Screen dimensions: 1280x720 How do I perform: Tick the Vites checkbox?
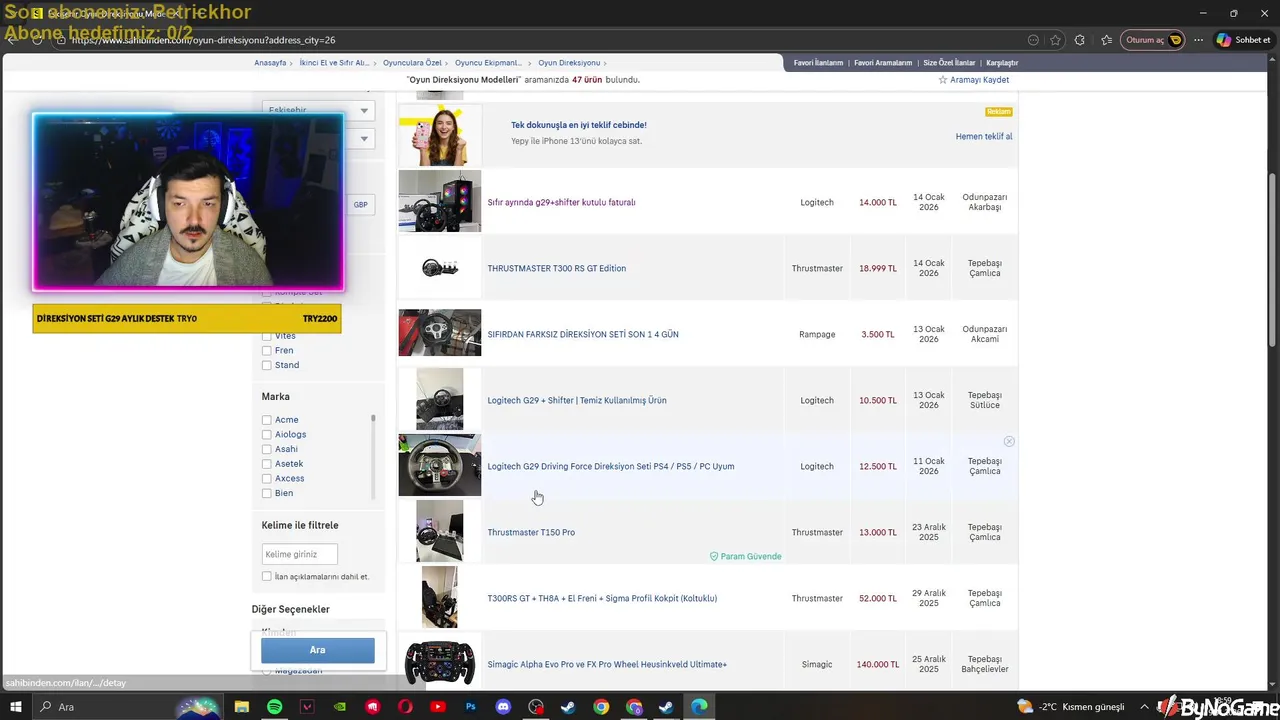(x=266, y=336)
